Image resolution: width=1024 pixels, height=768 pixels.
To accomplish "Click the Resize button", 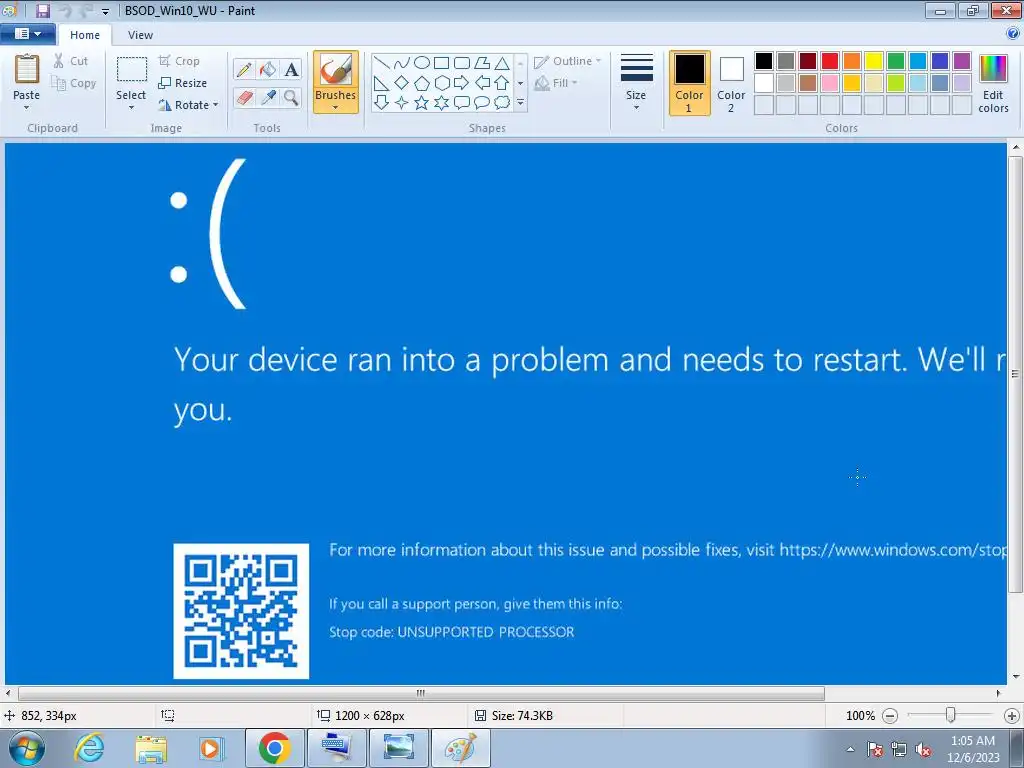I will [182, 83].
